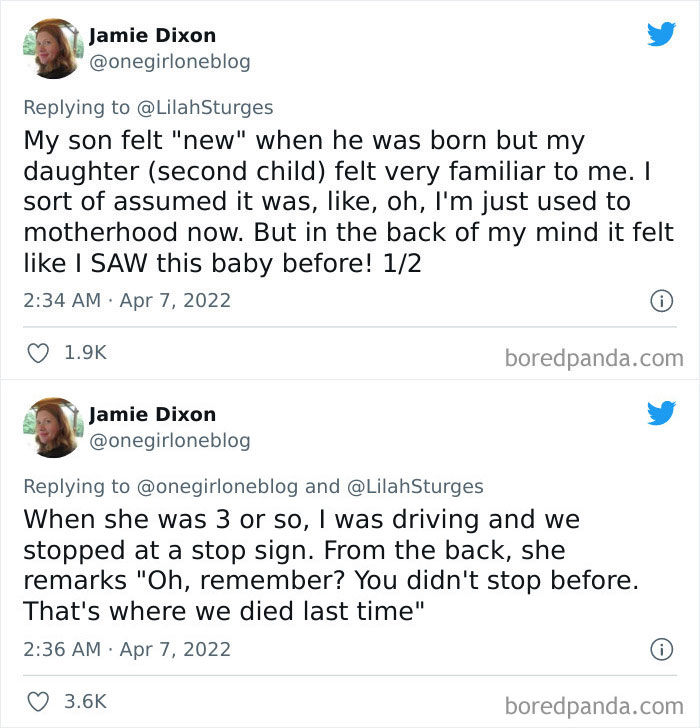Open @onegirloneblog handle in first tweet header

[x=169, y=62]
